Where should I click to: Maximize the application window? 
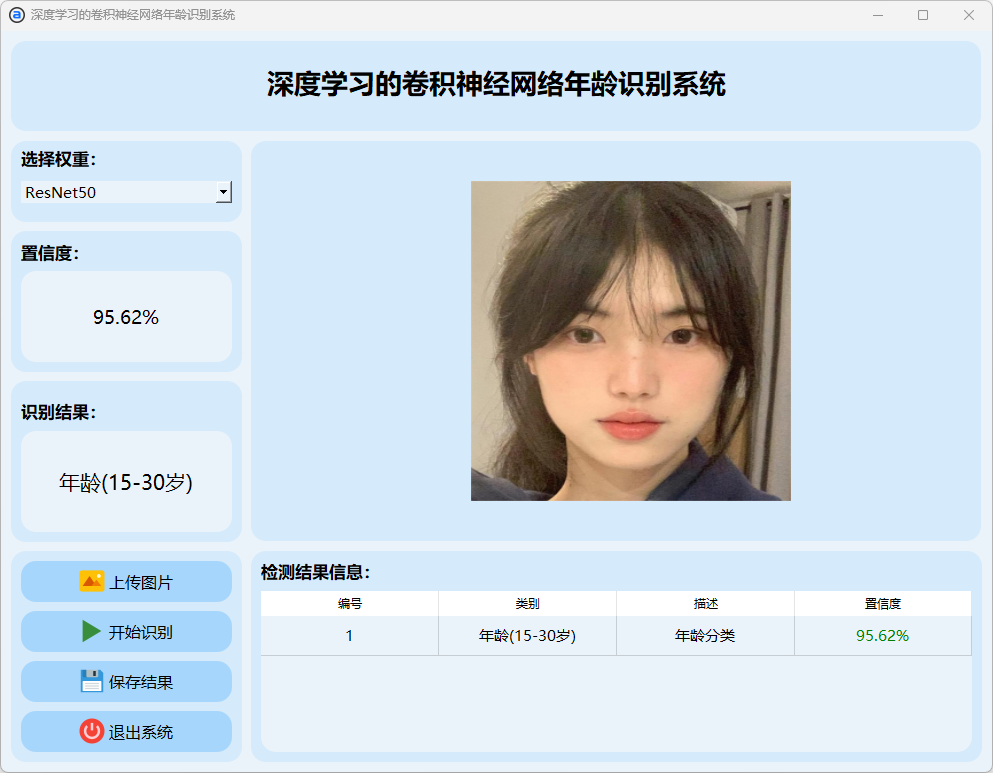pyautogui.click(x=922, y=15)
